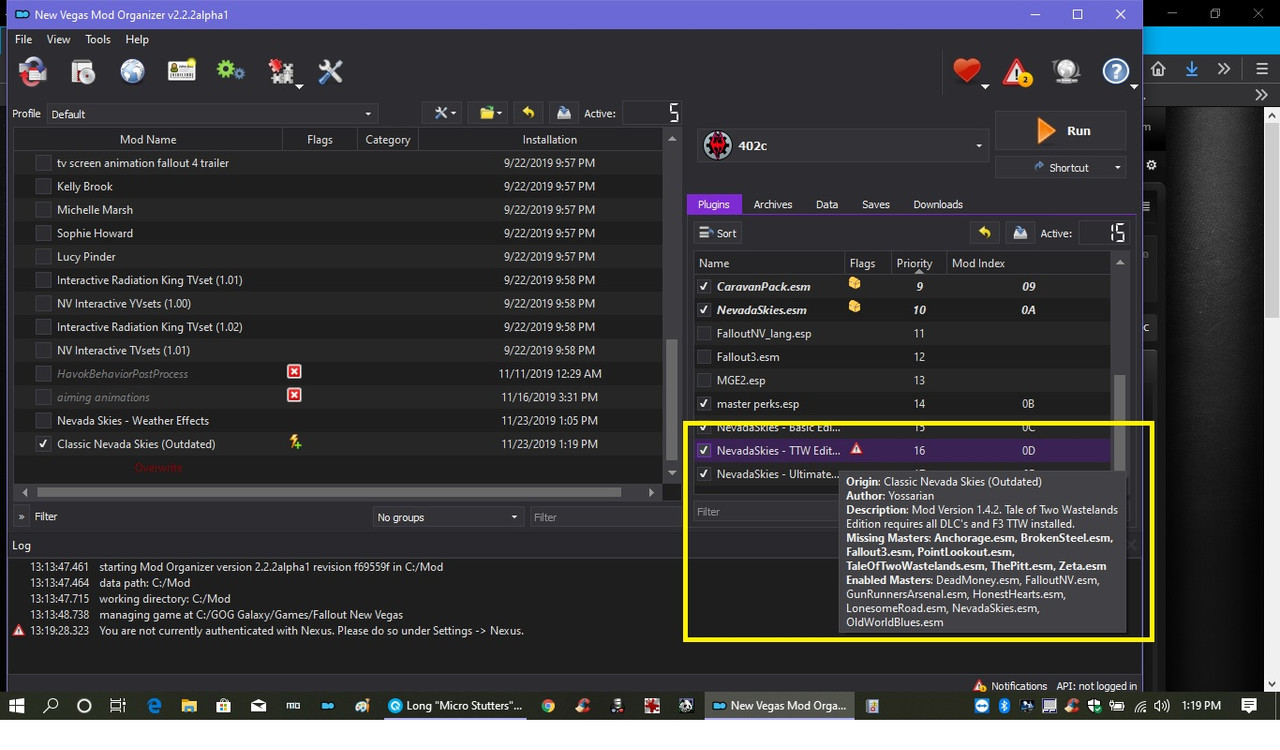
Task: Open the Profile Default dropdown
Action: tap(212, 114)
